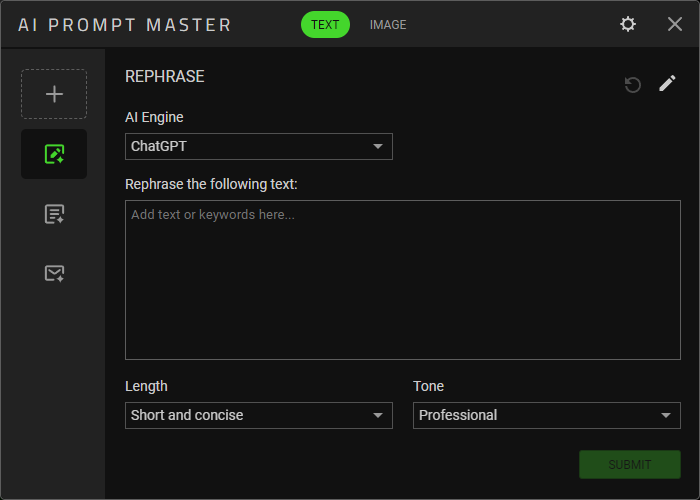Viewport: 700px width, 500px height.
Task: Click the arrow next to ChatGPT
Action: (x=378, y=147)
